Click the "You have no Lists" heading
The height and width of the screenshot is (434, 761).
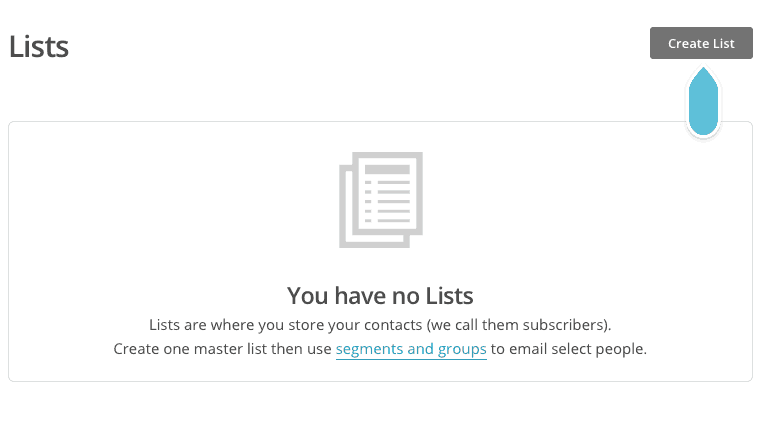click(380, 295)
